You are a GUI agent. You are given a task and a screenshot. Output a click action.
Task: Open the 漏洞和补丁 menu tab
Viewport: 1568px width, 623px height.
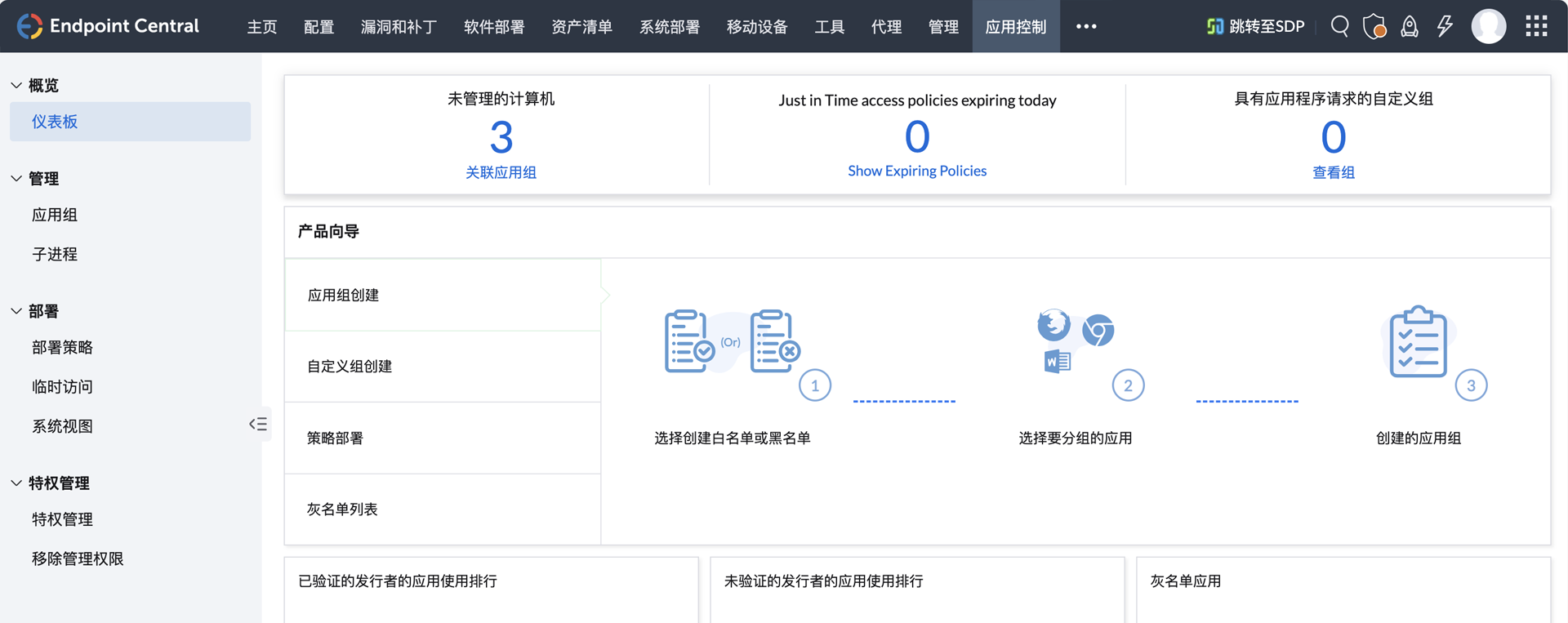[x=399, y=27]
